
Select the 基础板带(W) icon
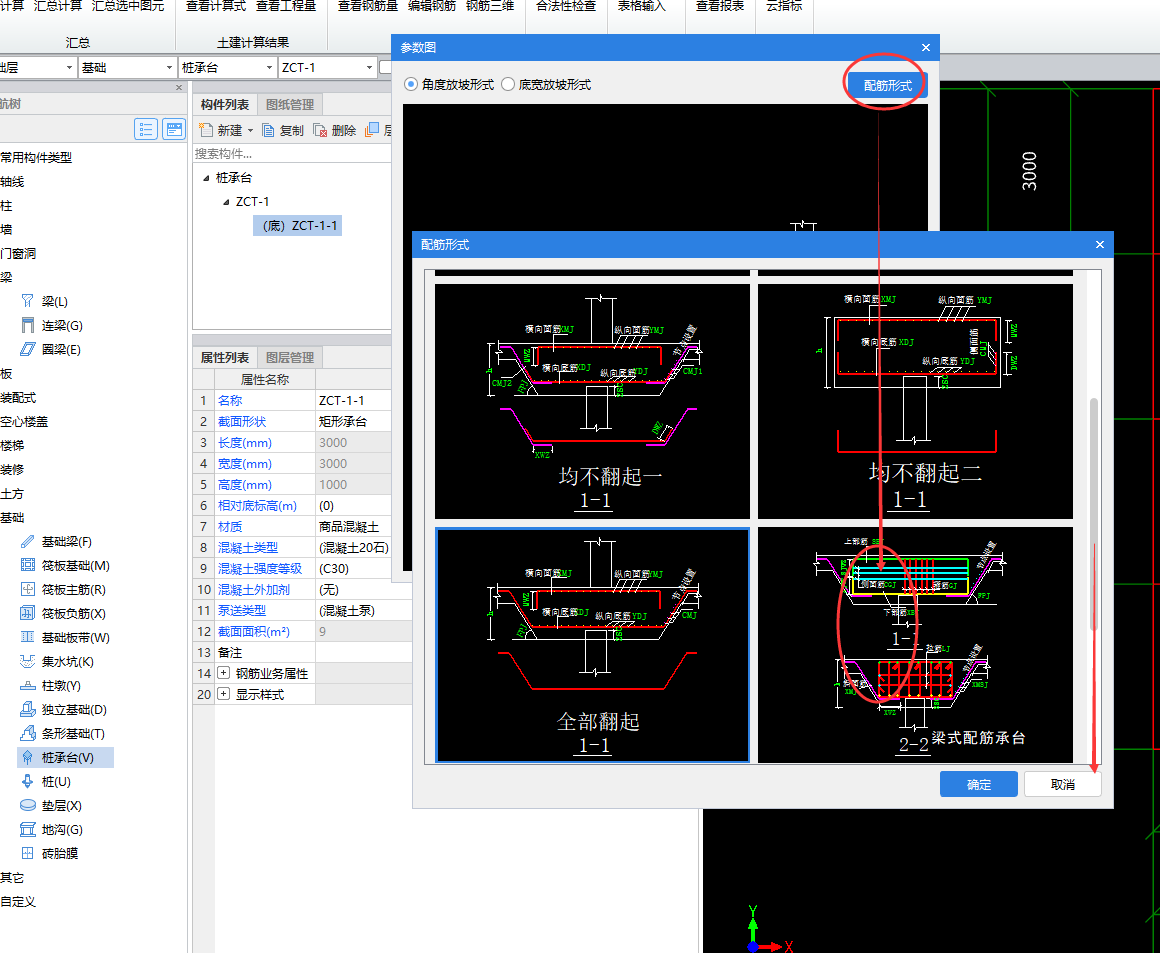point(27,637)
